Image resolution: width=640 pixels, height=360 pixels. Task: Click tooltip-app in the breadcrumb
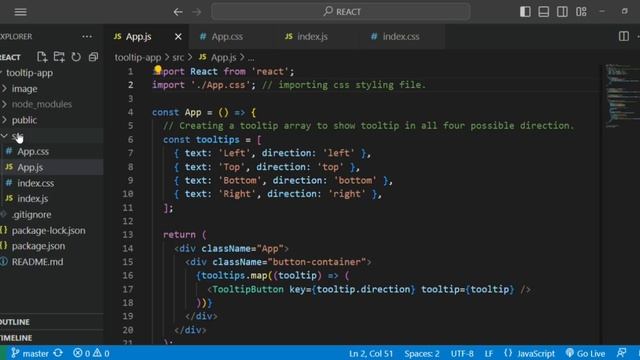[x=138, y=58]
